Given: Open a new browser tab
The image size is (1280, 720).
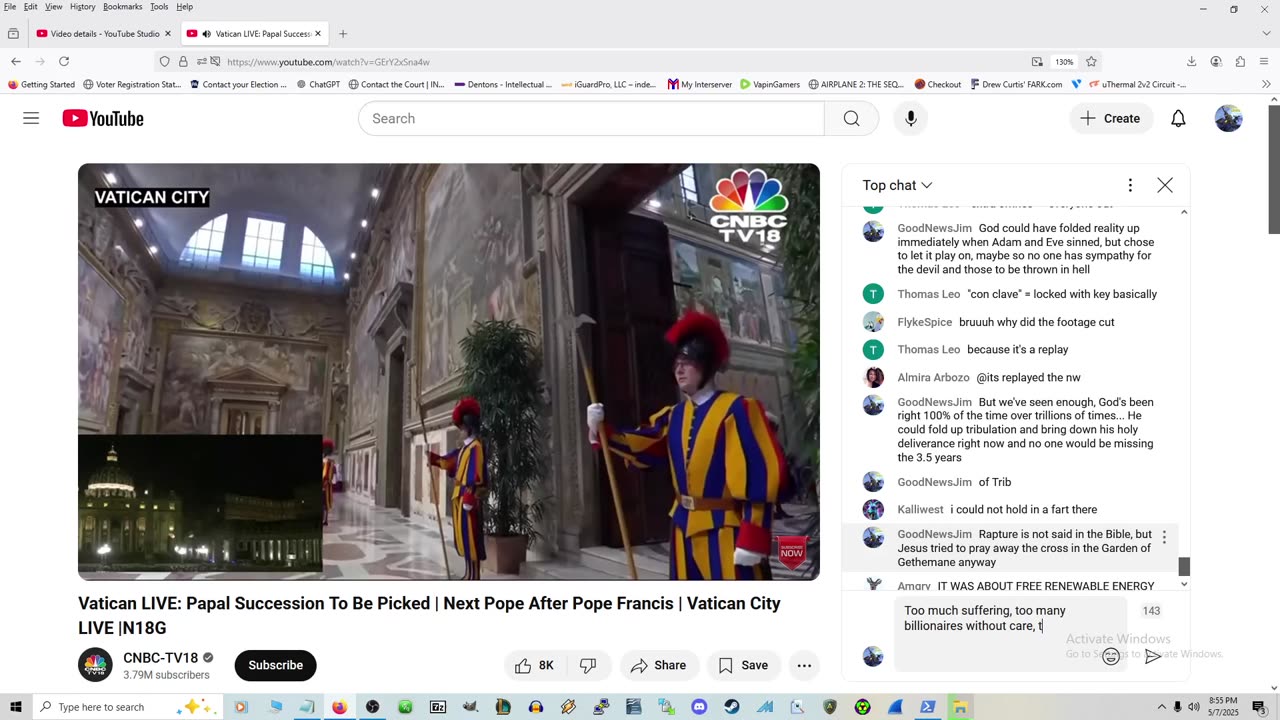Looking at the screenshot, I should point(343,34).
